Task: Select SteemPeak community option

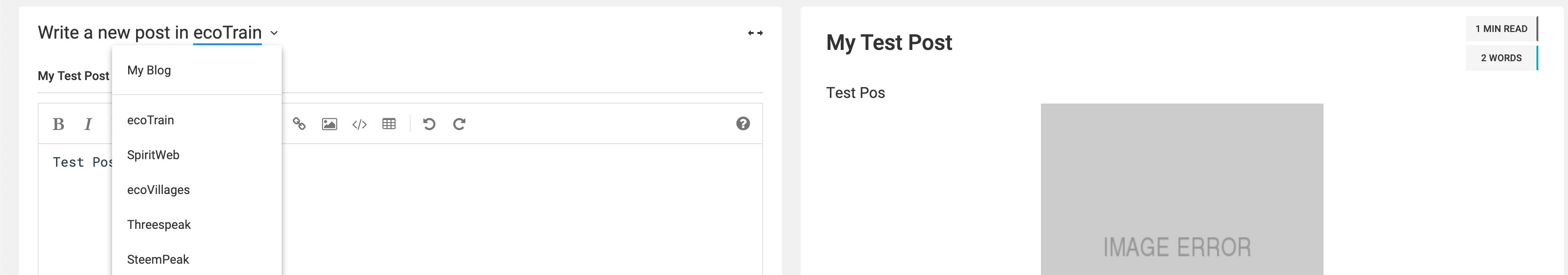Action: (158, 260)
